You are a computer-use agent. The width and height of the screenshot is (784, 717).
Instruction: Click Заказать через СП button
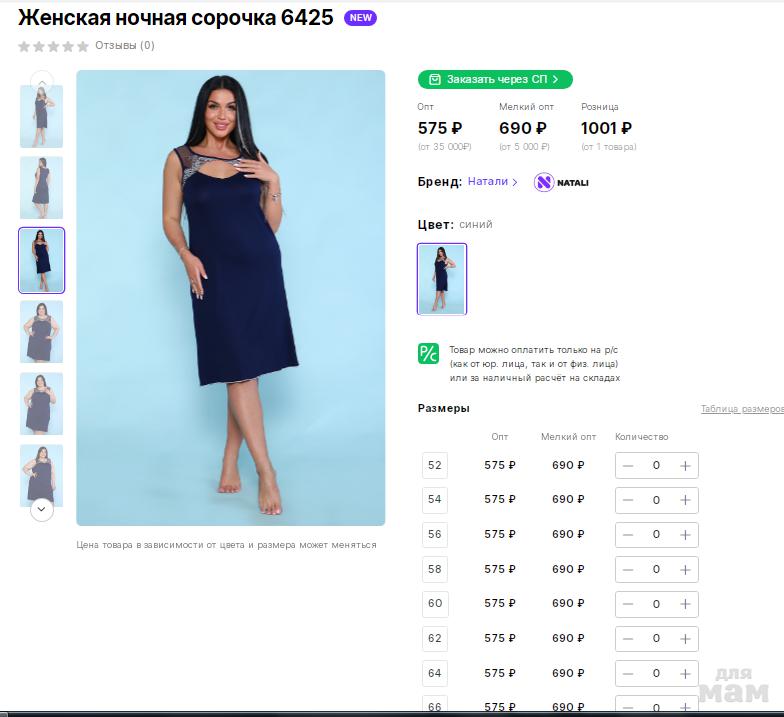tap(495, 79)
